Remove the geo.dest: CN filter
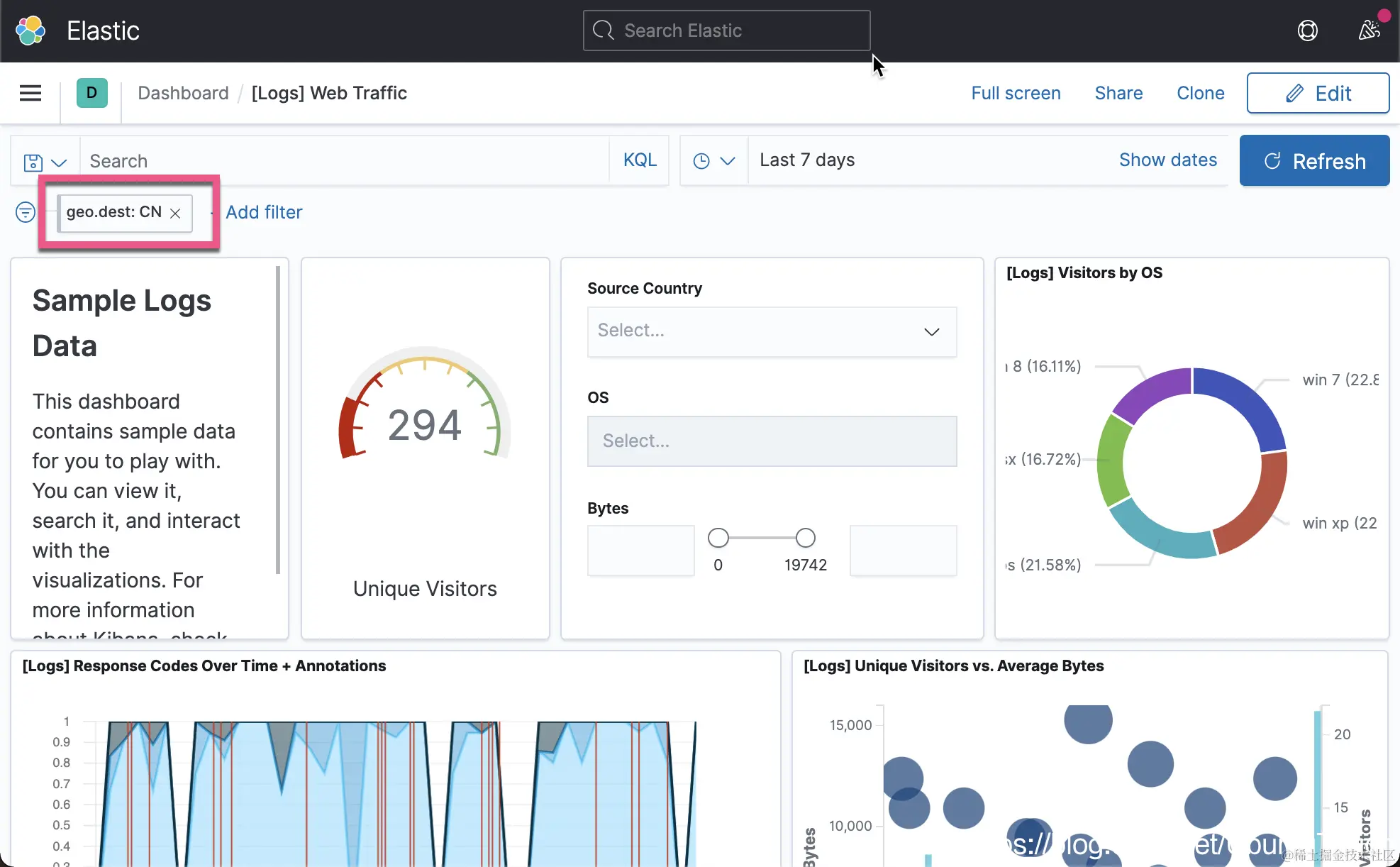Screen dimensions: 1400x867 [x=175, y=213]
